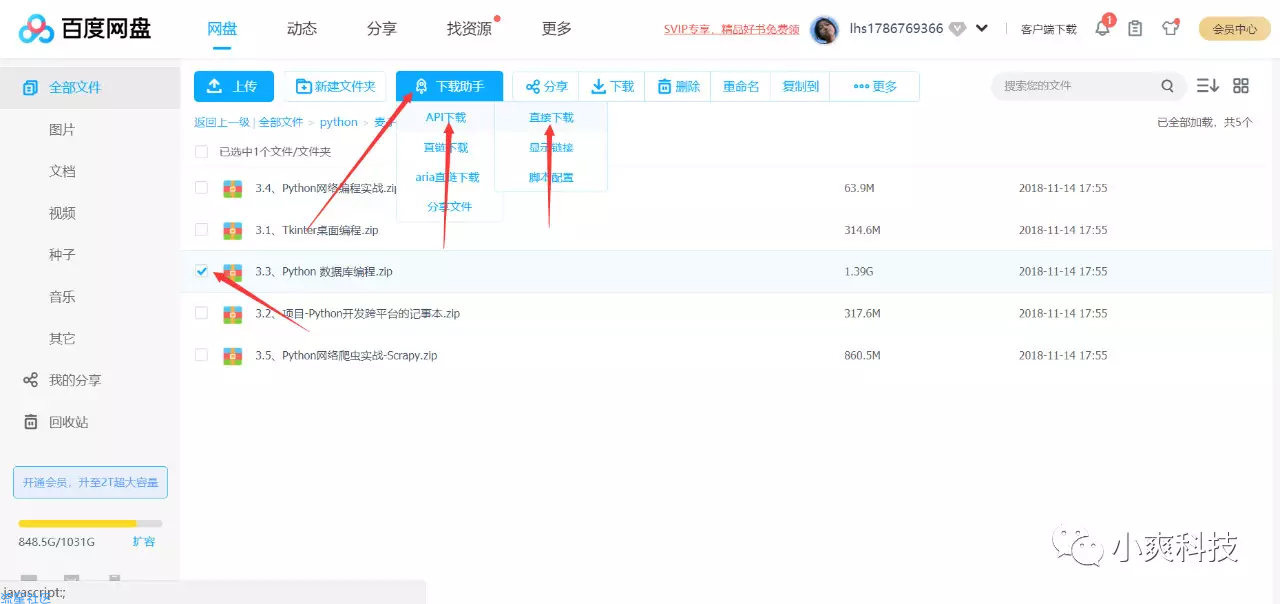Open 种子 category in sidebar
The width and height of the screenshot is (1280, 604).
click(x=62, y=255)
